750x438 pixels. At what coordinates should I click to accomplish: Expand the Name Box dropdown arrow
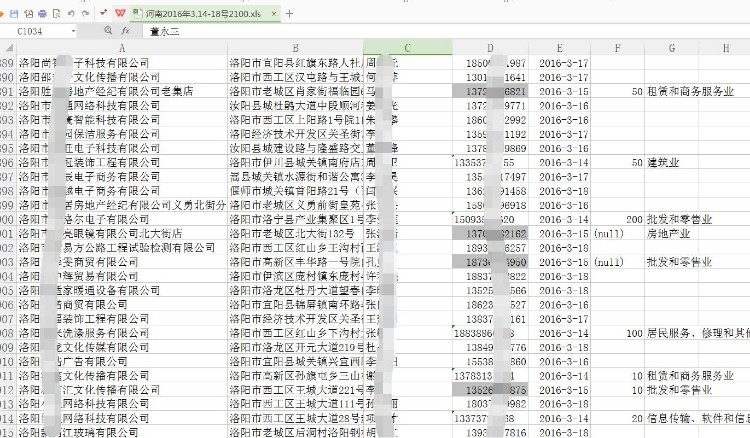pos(73,31)
